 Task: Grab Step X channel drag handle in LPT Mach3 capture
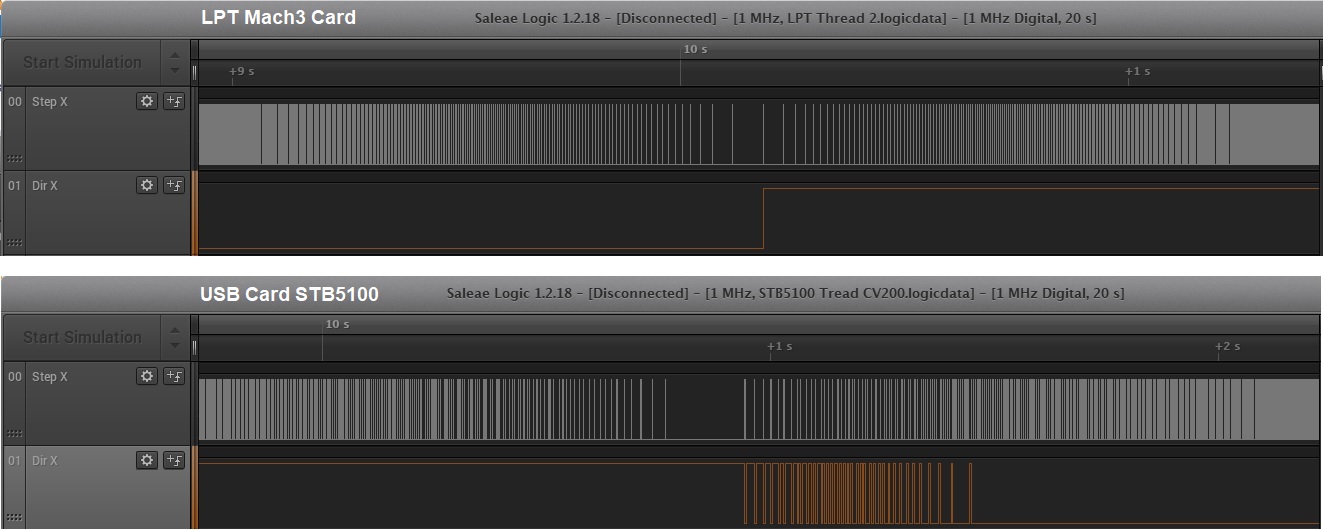click(14, 158)
